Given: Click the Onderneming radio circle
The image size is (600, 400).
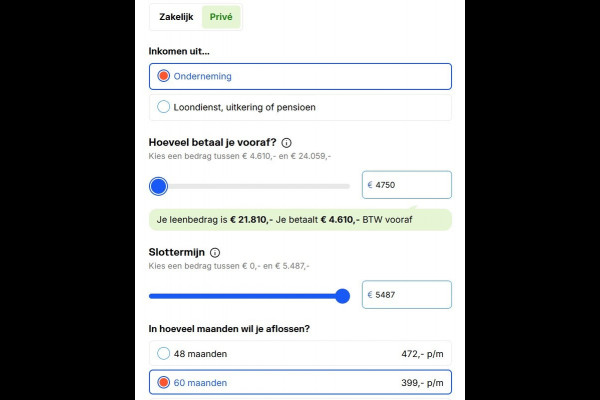Looking at the screenshot, I should (x=163, y=76).
